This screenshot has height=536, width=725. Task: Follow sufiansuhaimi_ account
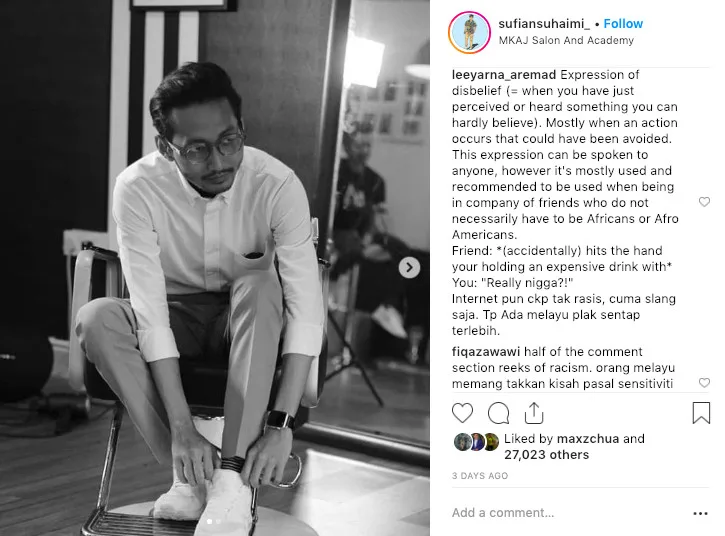click(x=623, y=24)
